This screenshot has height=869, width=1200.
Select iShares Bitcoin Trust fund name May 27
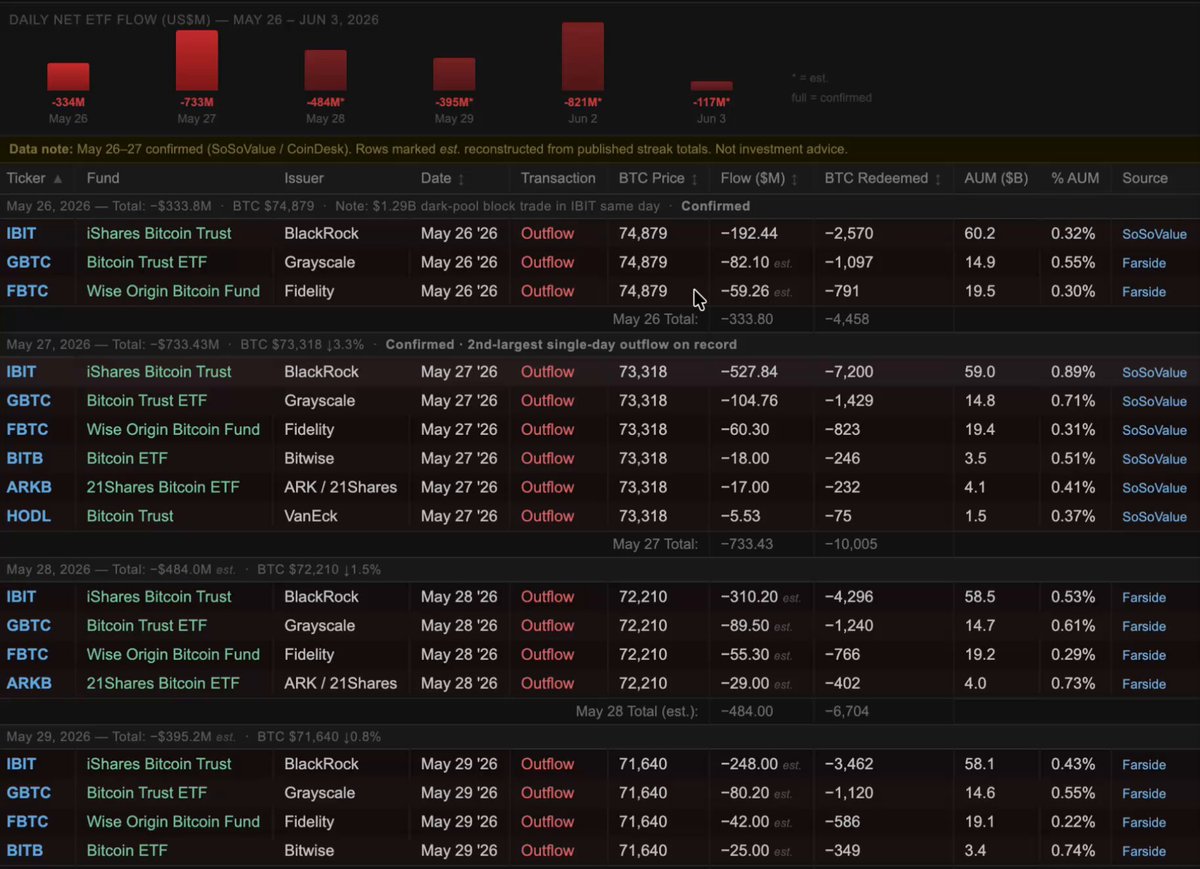(159, 371)
